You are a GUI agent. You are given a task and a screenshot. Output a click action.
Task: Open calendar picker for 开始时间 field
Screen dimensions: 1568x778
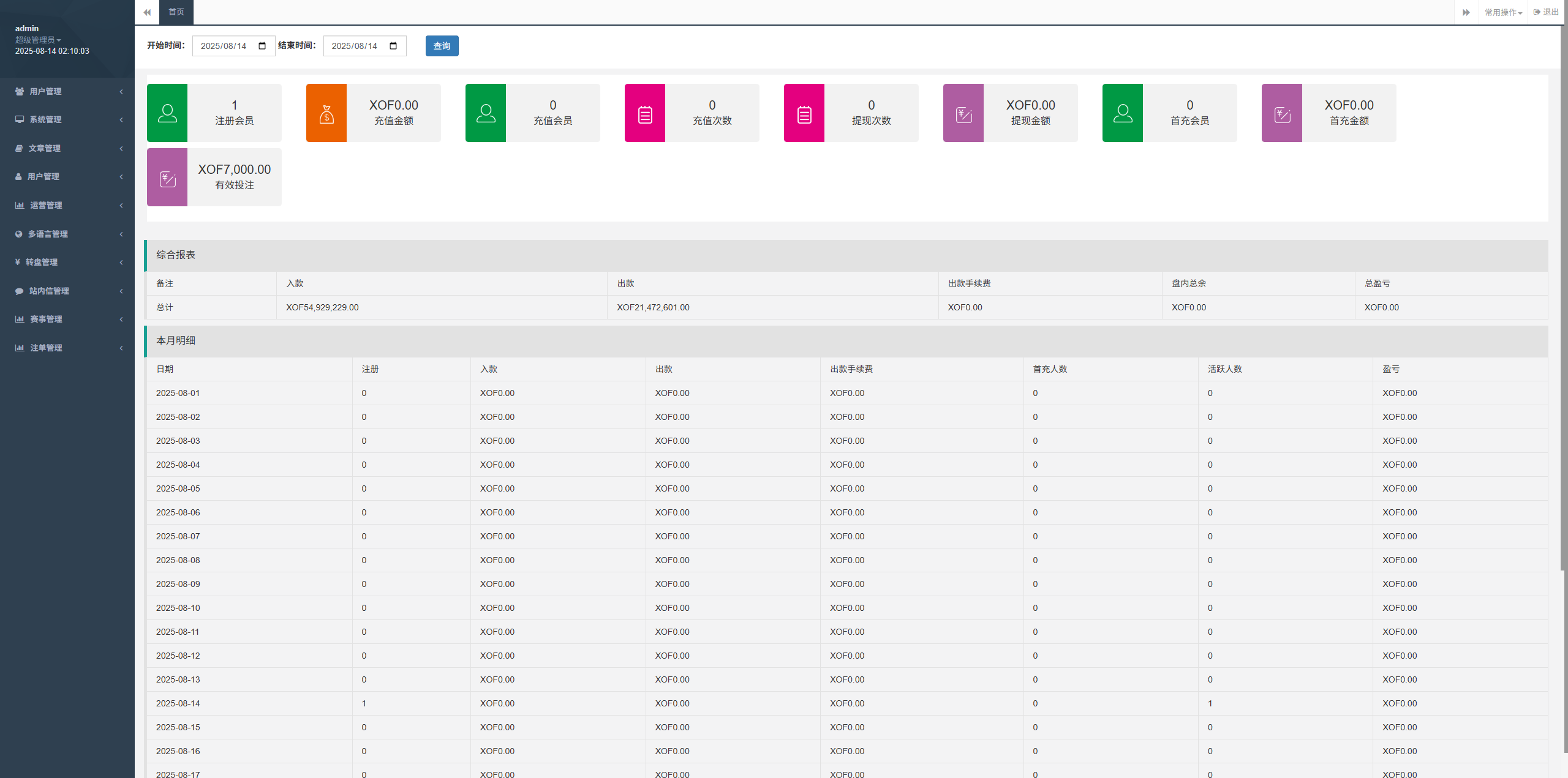pyautogui.click(x=262, y=46)
